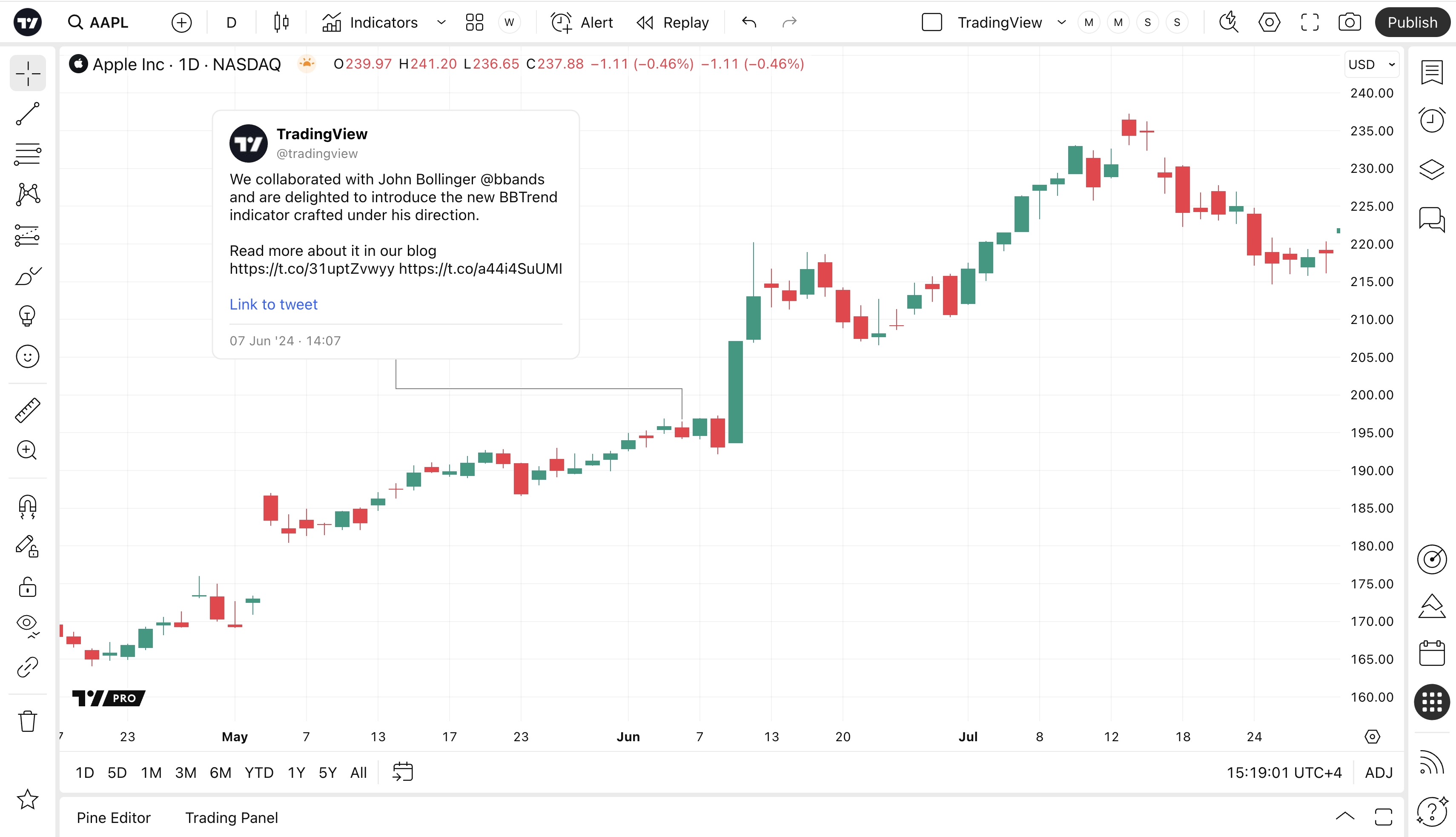
Task: Open the Fibonacci retracement tools
Action: 28,154
